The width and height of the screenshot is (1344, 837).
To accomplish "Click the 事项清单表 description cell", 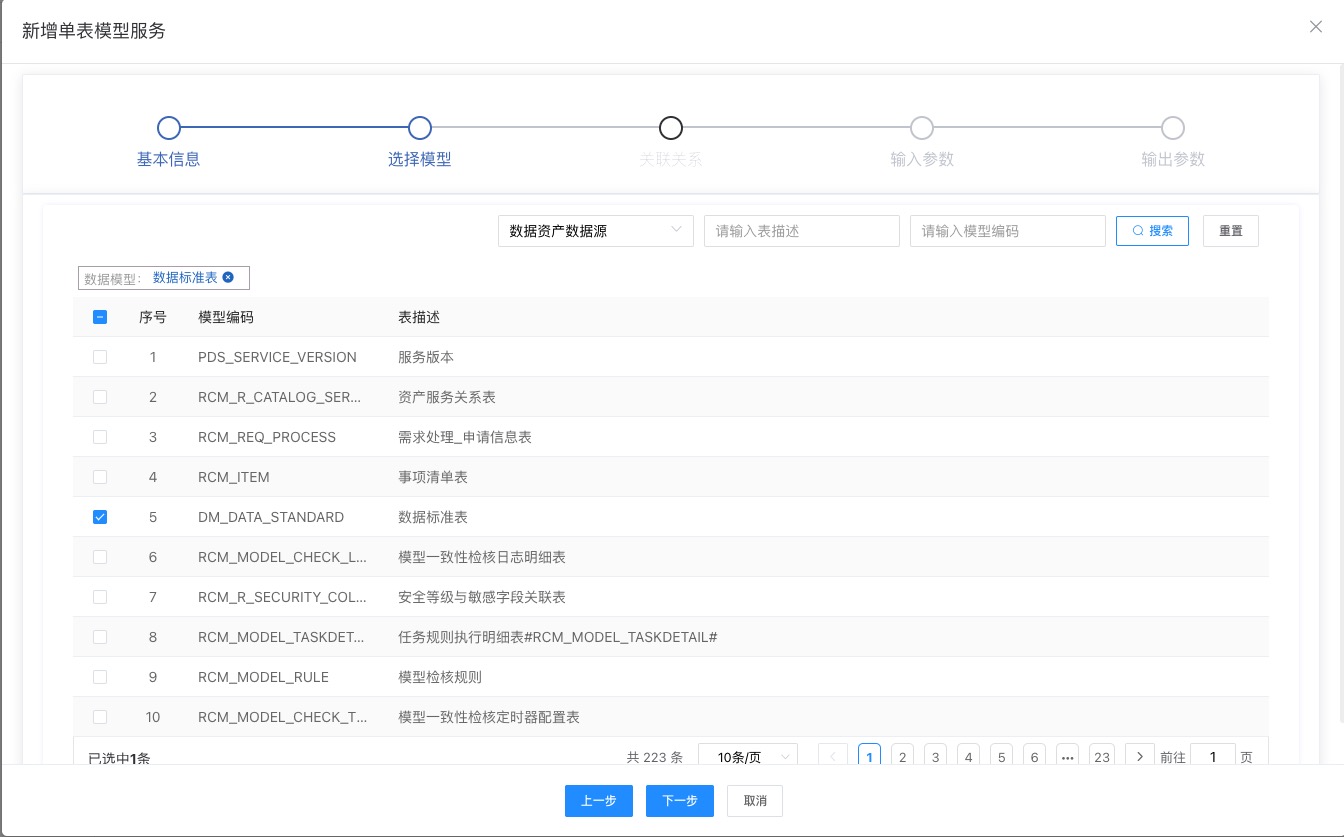I will (433, 477).
